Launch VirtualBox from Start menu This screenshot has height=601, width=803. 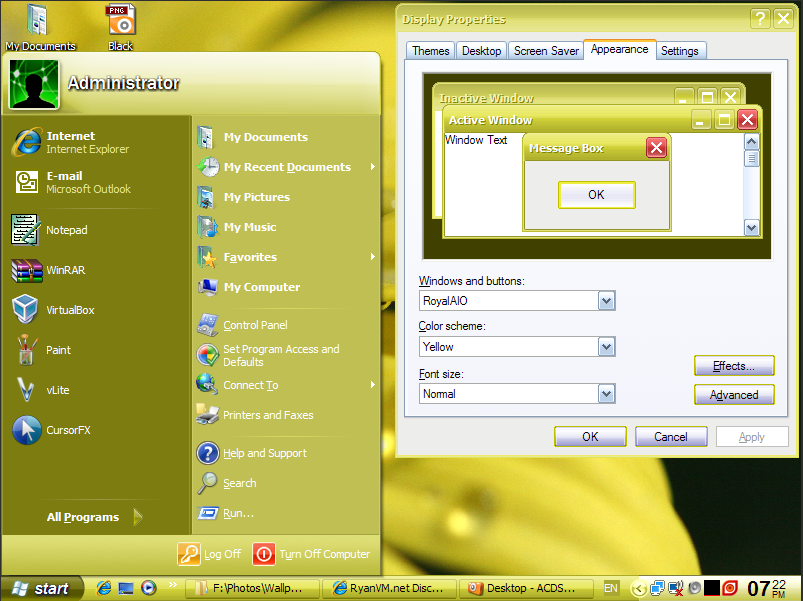pos(96,310)
